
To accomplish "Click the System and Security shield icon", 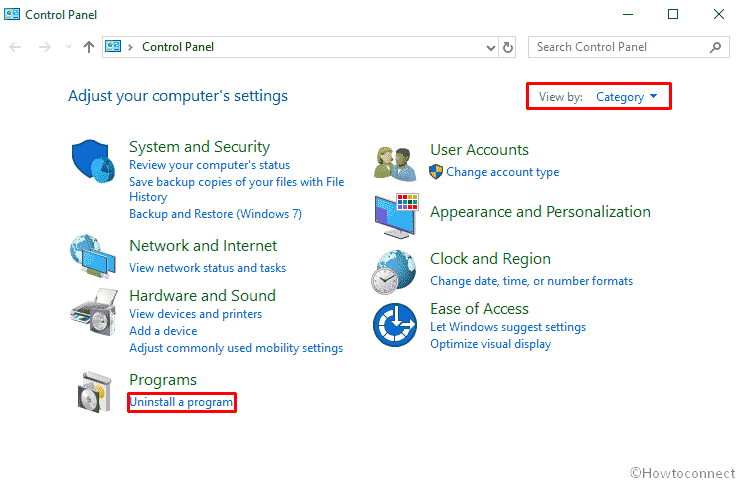I will 93,161.
